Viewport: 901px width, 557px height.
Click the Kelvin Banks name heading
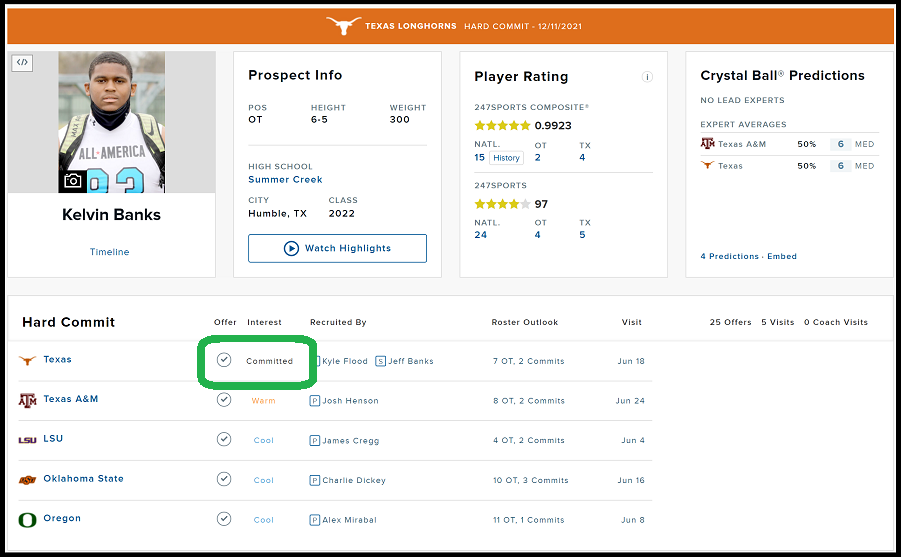tap(111, 214)
